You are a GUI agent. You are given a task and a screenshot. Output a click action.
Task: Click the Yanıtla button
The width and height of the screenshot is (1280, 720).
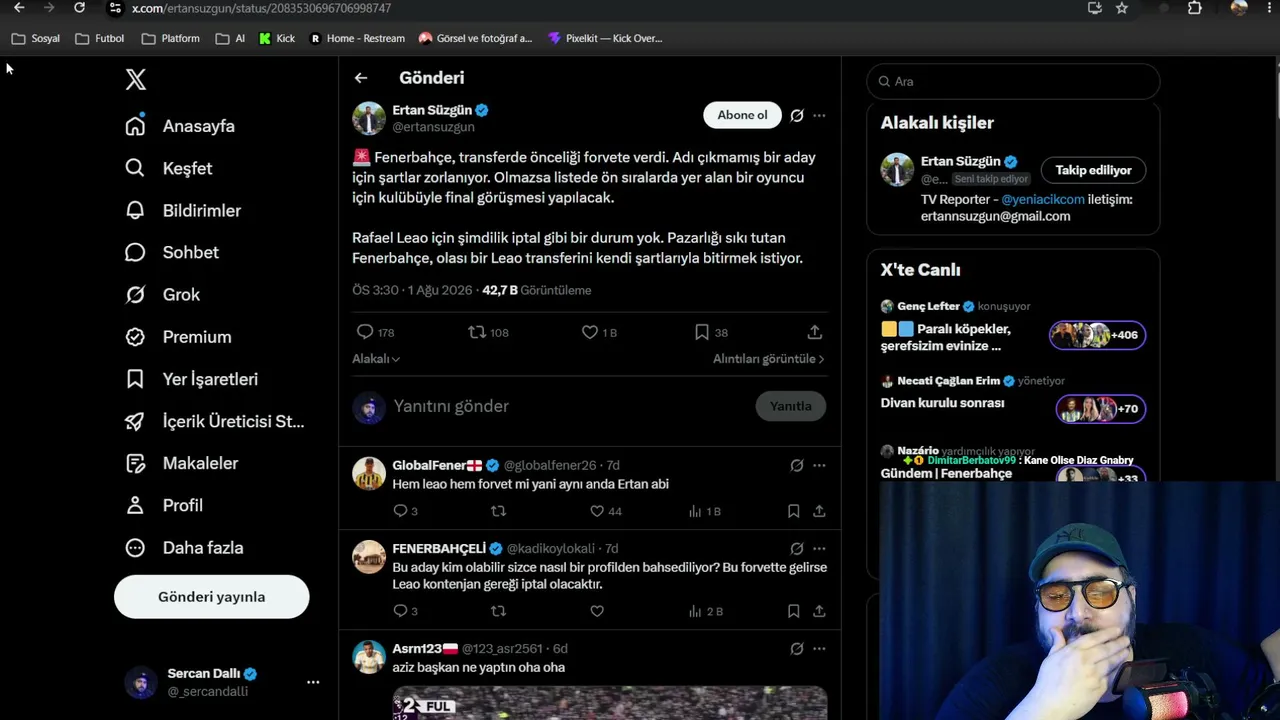(x=791, y=406)
